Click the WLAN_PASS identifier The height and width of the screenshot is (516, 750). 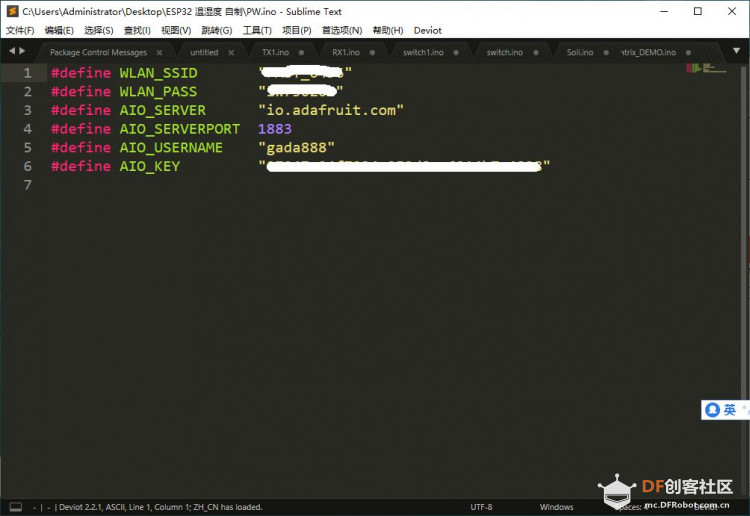[158, 91]
